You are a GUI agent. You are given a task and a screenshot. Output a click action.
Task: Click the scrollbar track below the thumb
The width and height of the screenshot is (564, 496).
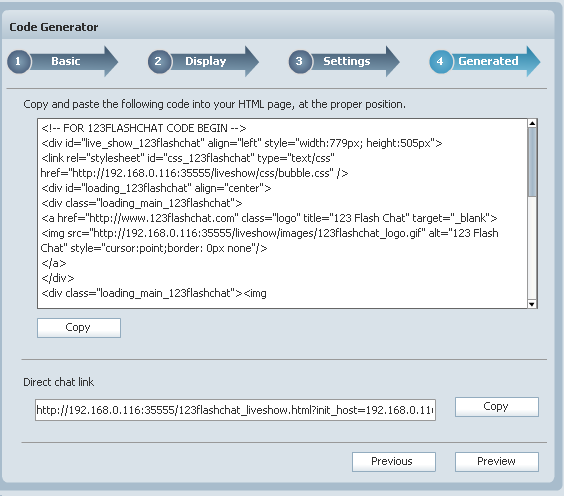tap(532, 248)
